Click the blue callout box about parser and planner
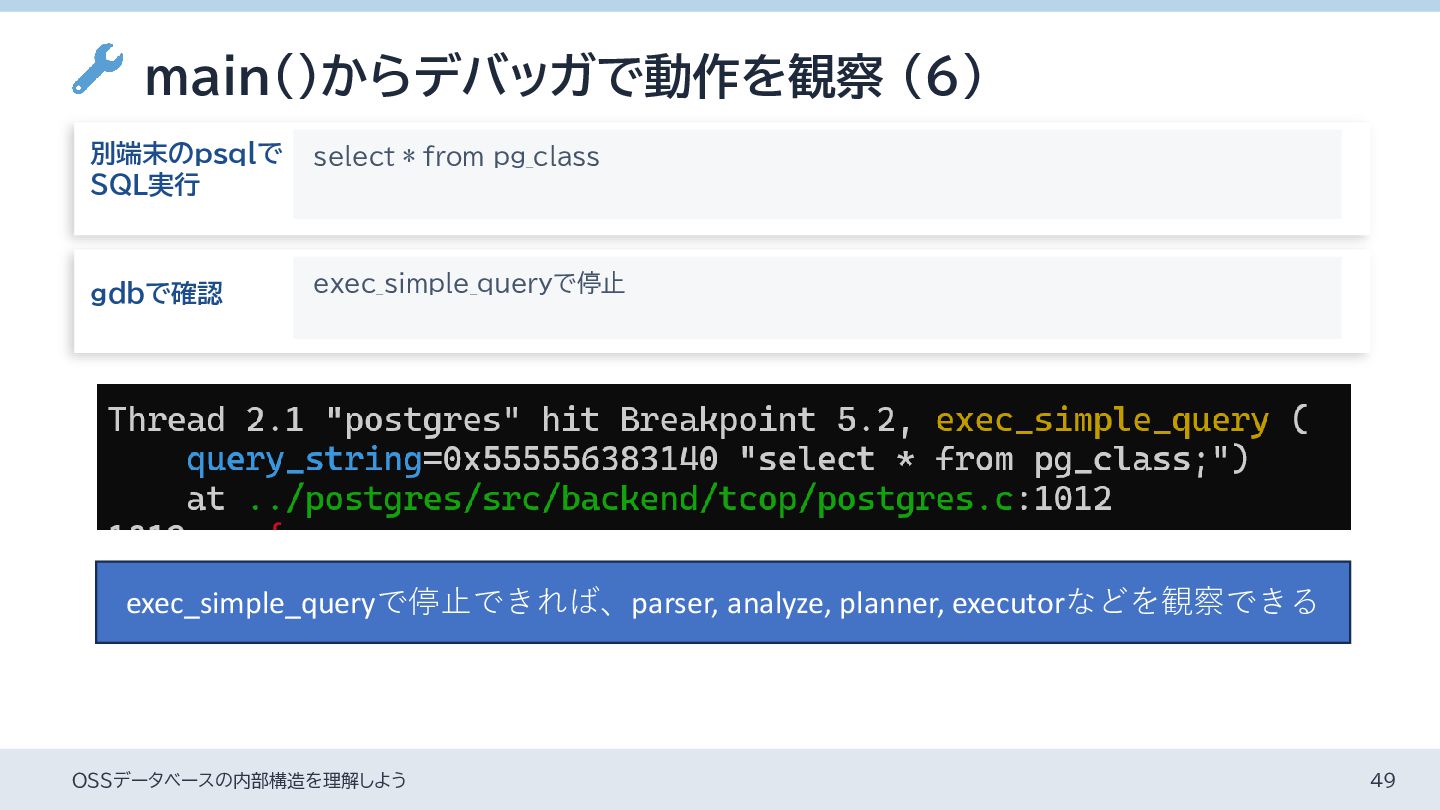This screenshot has height=810, width=1440. click(722, 602)
